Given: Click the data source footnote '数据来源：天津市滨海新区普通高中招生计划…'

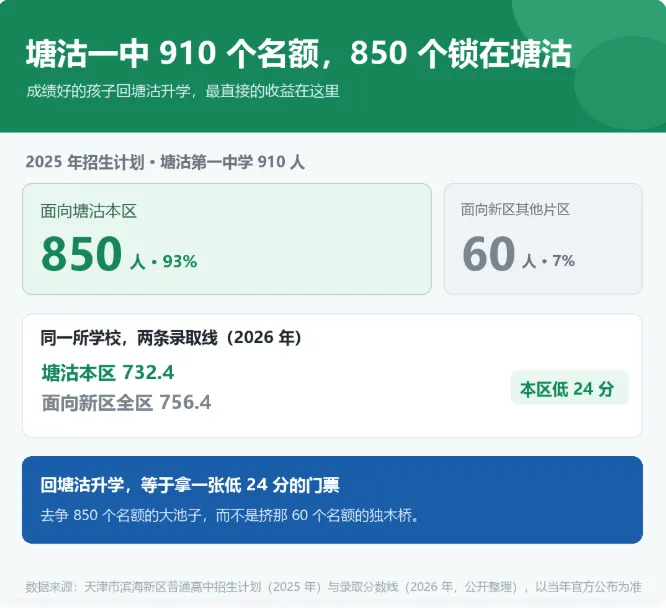Looking at the screenshot, I should click(x=333, y=587).
